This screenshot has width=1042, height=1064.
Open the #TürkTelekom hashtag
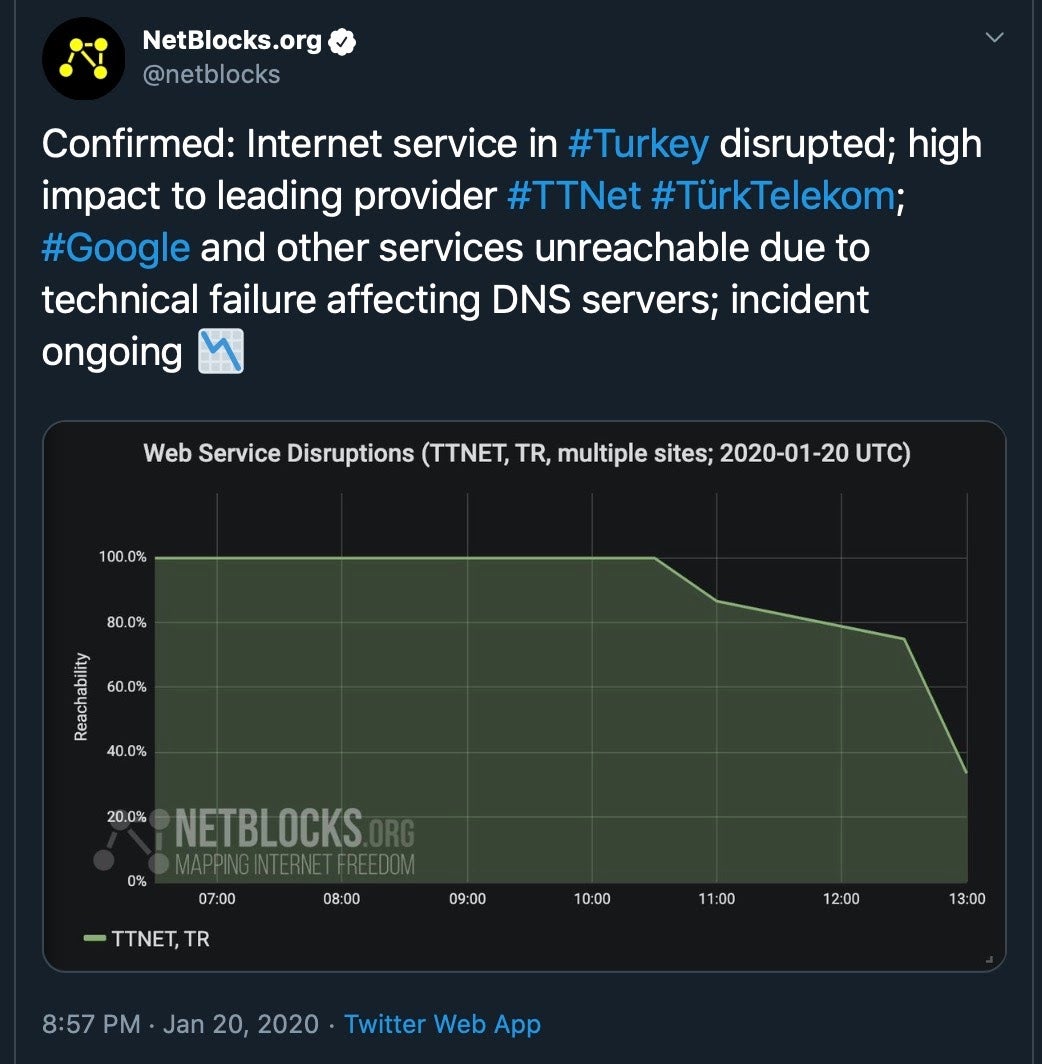pyautogui.click(x=772, y=196)
